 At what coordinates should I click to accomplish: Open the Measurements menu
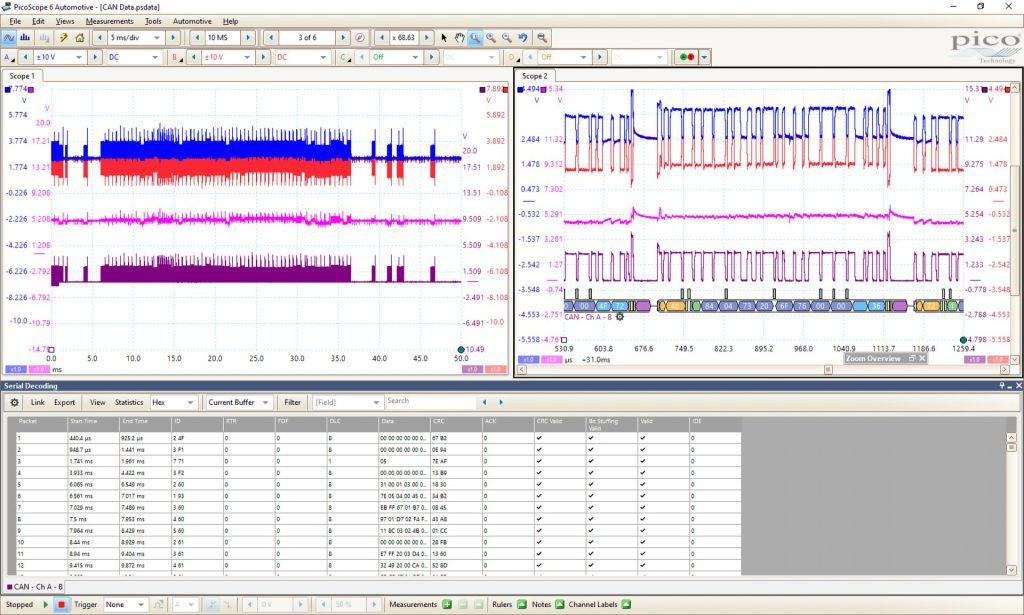point(109,21)
